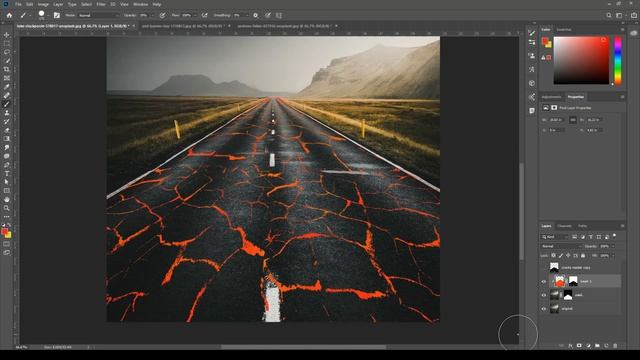Image resolution: width=640 pixels, height=360 pixels.
Task: Select the Rectangular Marquee tool
Action: coord(7,44)
